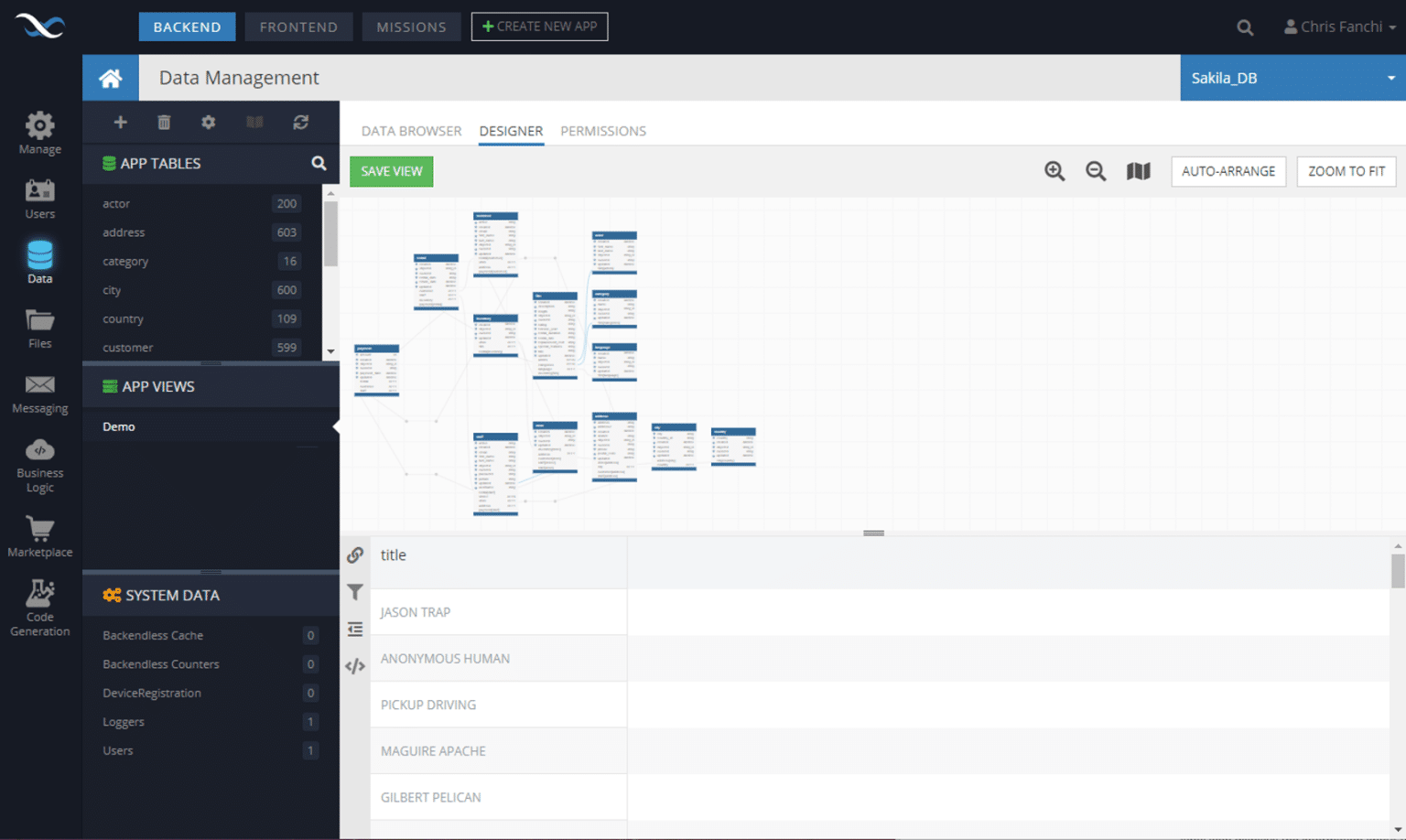Switch to the PERMISSIONS tab
Viewport: 1406px width, 840px height.
click(x=603, y=131)
